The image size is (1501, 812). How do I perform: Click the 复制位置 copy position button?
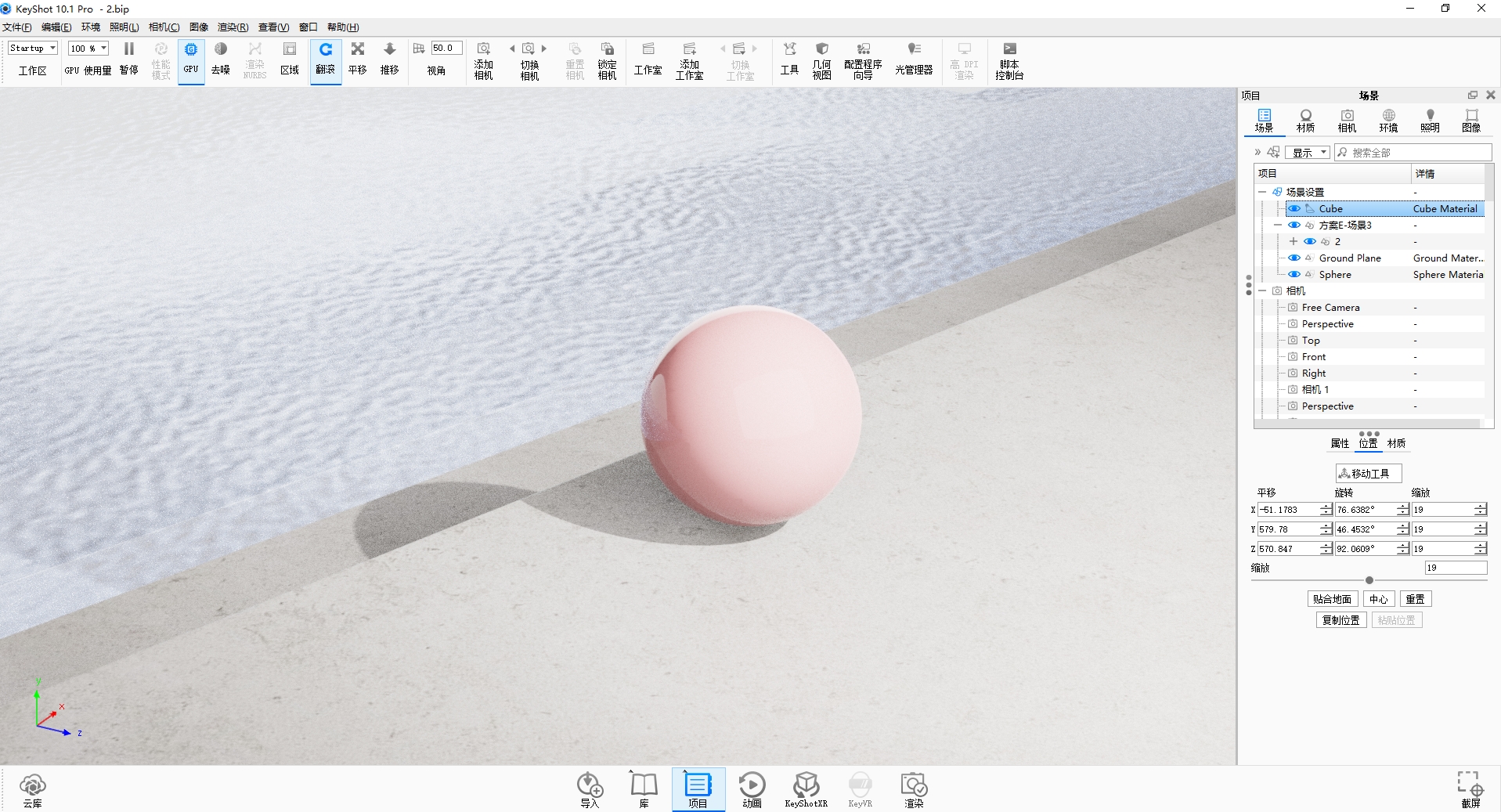[x=1340, y=620]
